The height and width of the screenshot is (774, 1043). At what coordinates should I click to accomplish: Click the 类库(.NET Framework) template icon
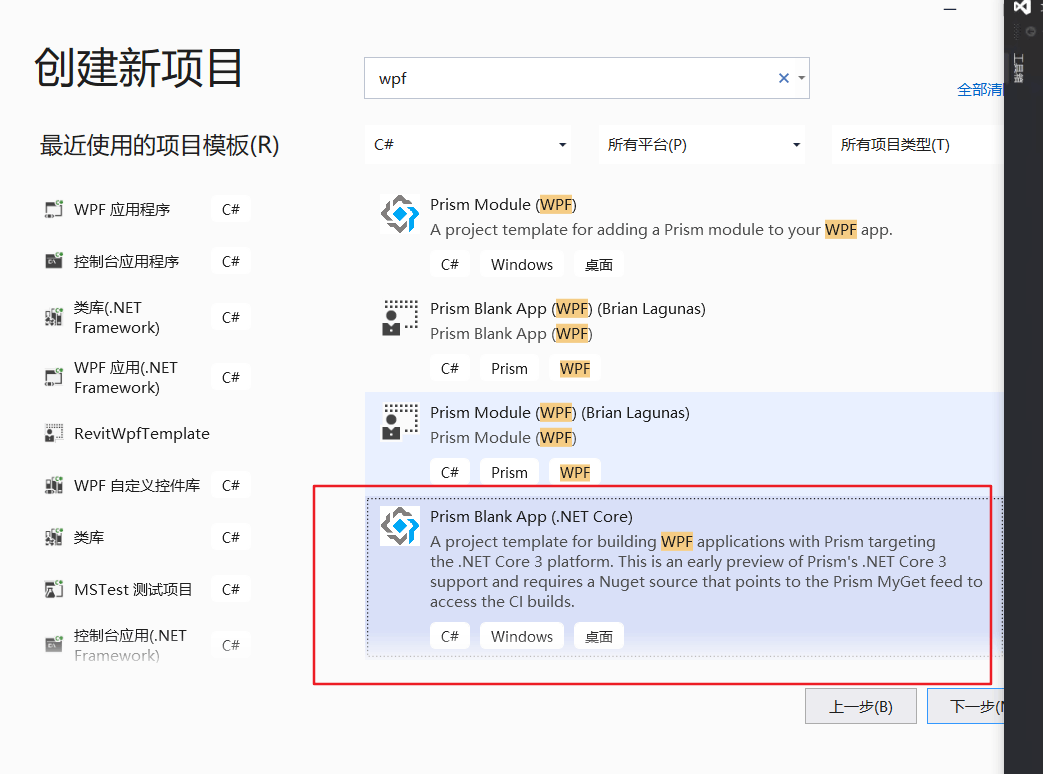(x=53, y=317)
